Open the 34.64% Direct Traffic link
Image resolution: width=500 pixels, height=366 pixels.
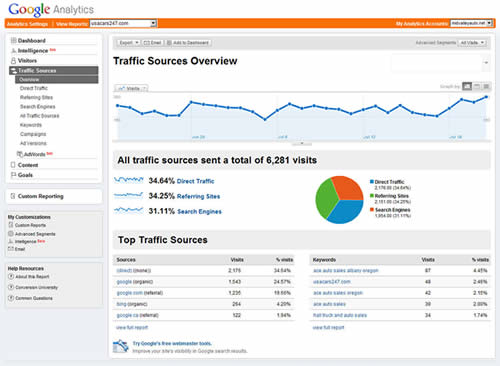coord(195,181)
